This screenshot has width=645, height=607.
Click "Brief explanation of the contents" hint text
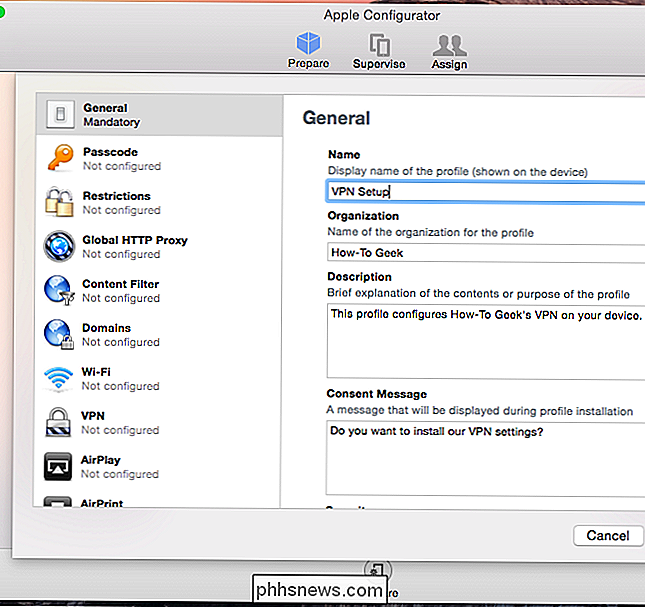tap(478, 294)
